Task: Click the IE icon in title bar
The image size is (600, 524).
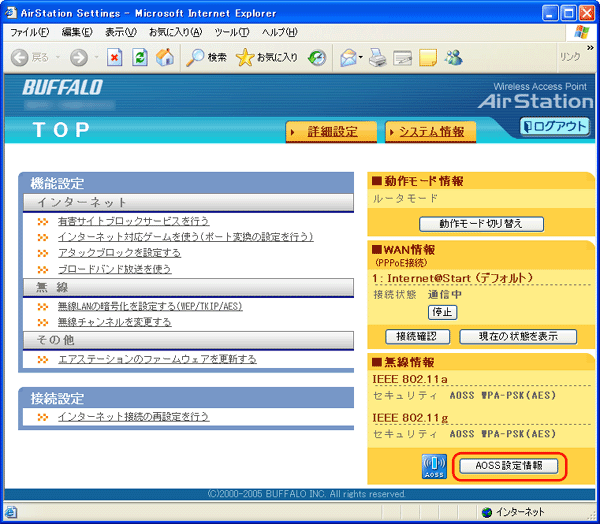Action: 11,13
